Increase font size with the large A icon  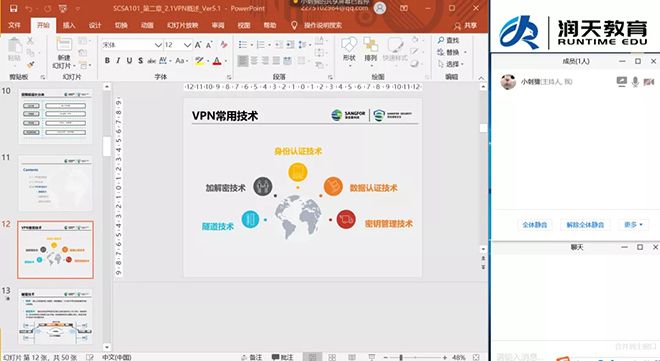(x=198, y=45)
